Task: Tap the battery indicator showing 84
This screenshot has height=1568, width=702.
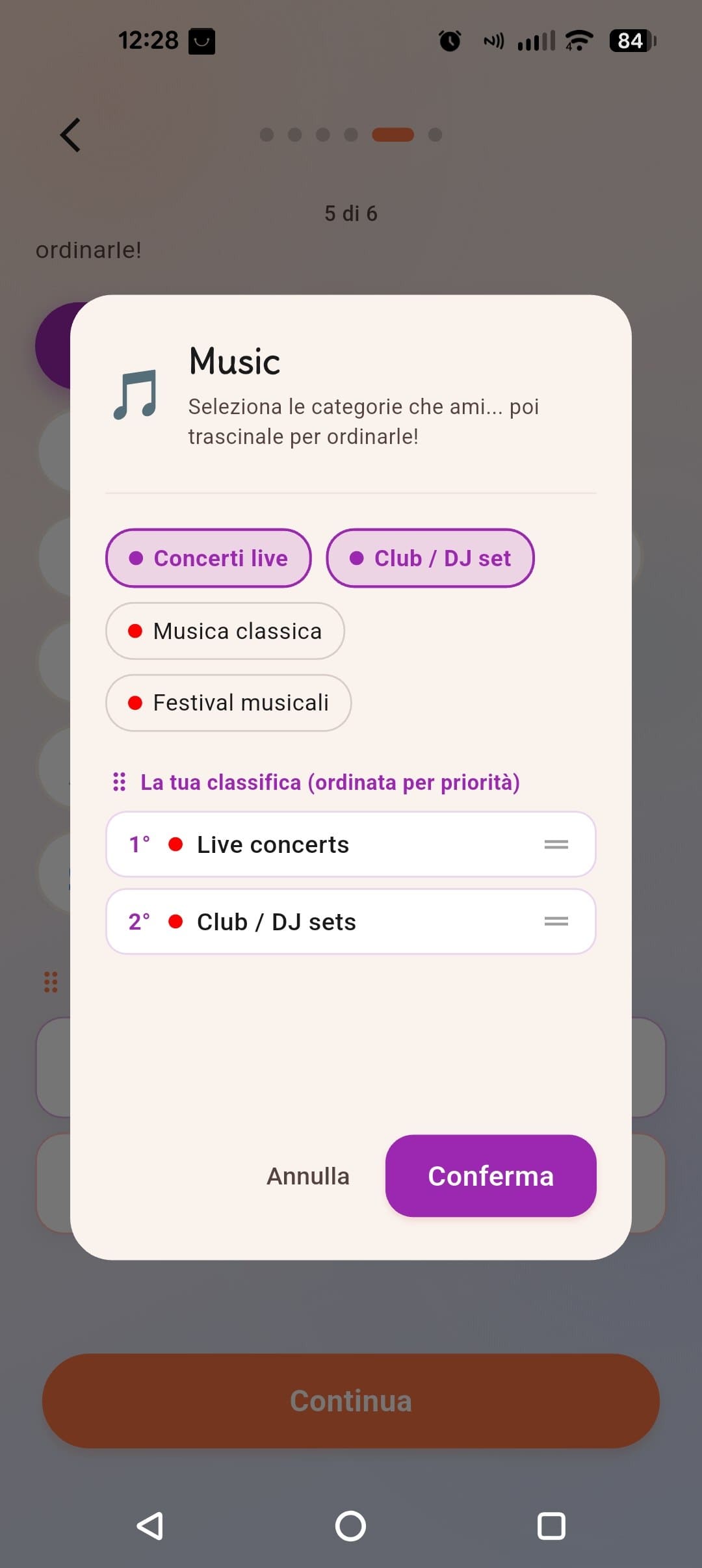Action: coord(632,41)
